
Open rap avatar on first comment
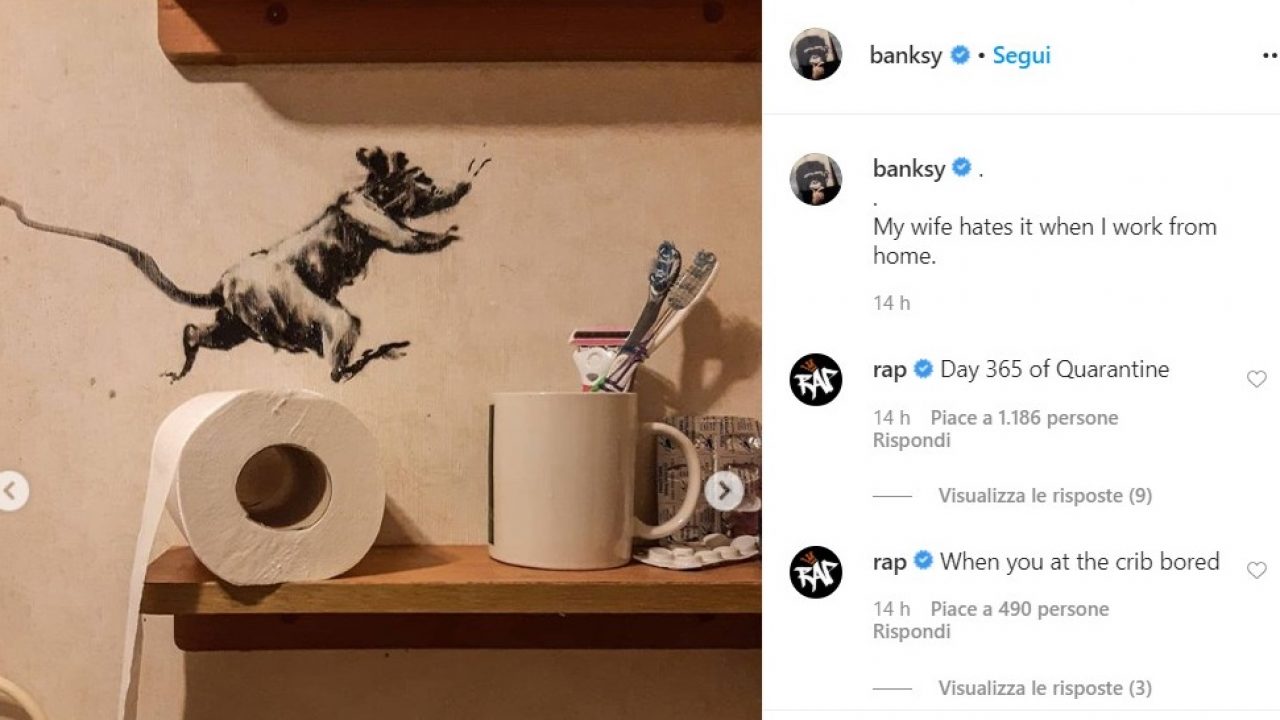click(x=815, y=379)
